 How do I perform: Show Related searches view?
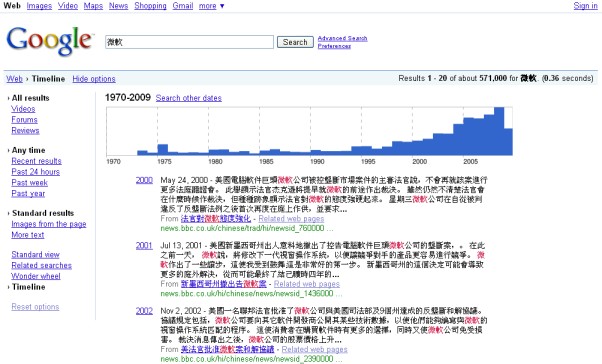pos(41,265)
